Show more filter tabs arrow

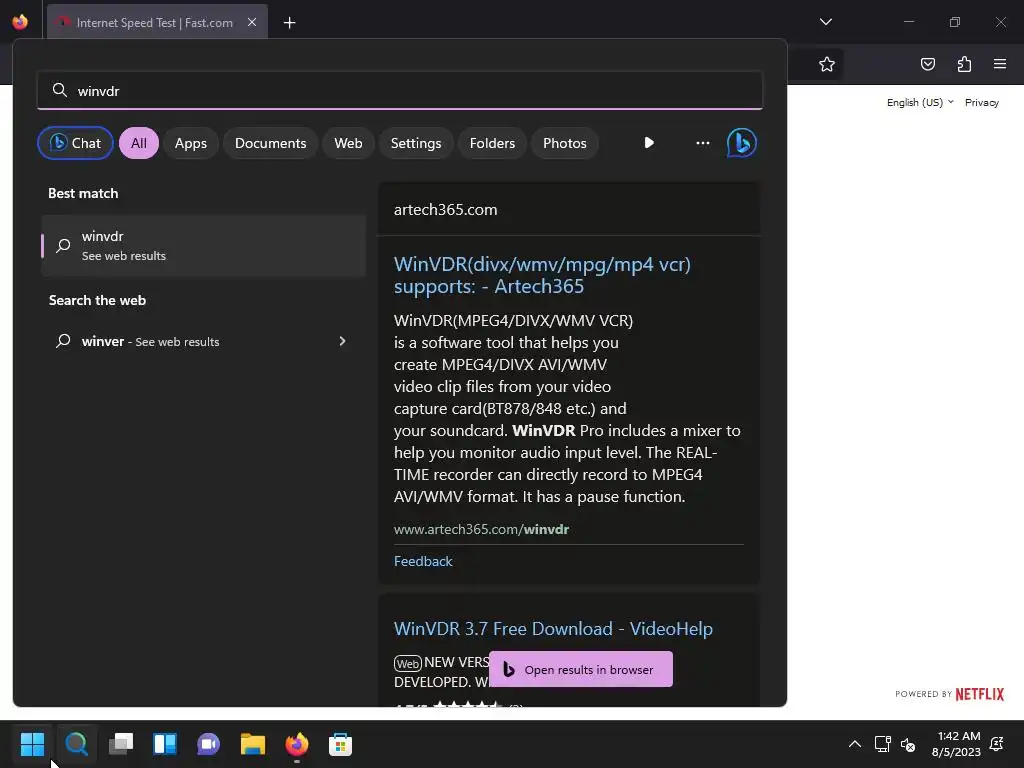[x=648, y=142]
